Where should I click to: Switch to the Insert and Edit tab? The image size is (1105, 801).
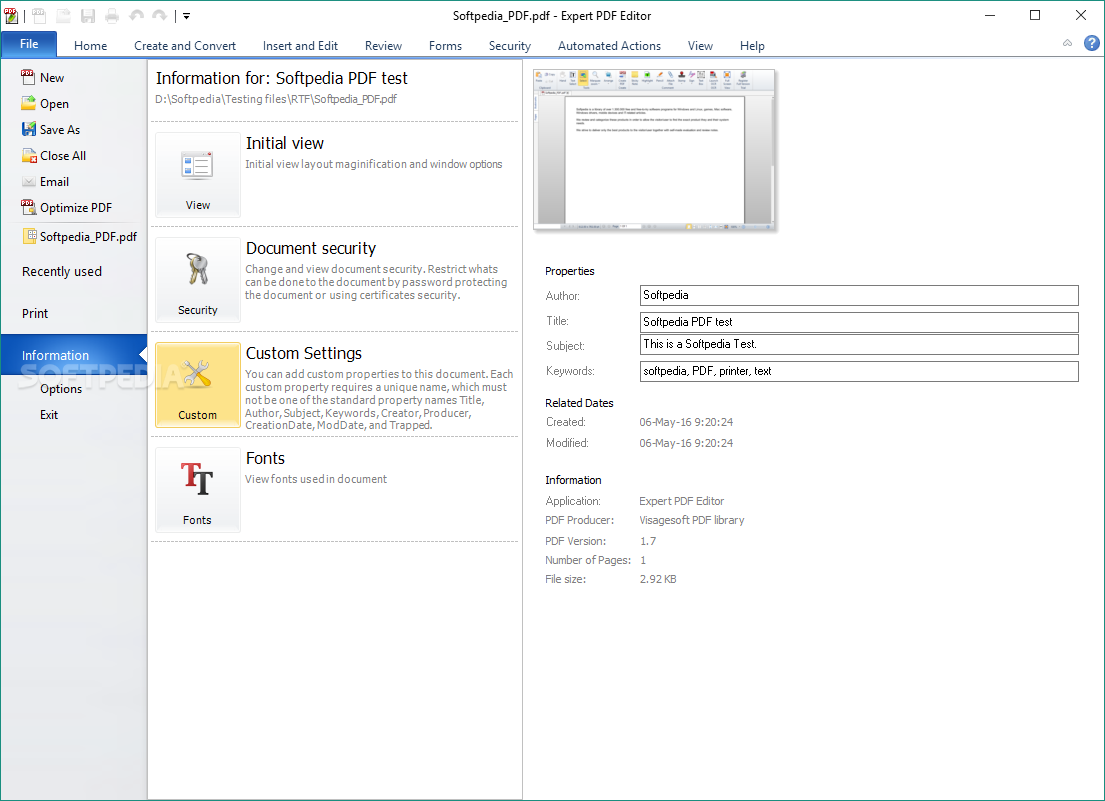click(x=300, y=46)
